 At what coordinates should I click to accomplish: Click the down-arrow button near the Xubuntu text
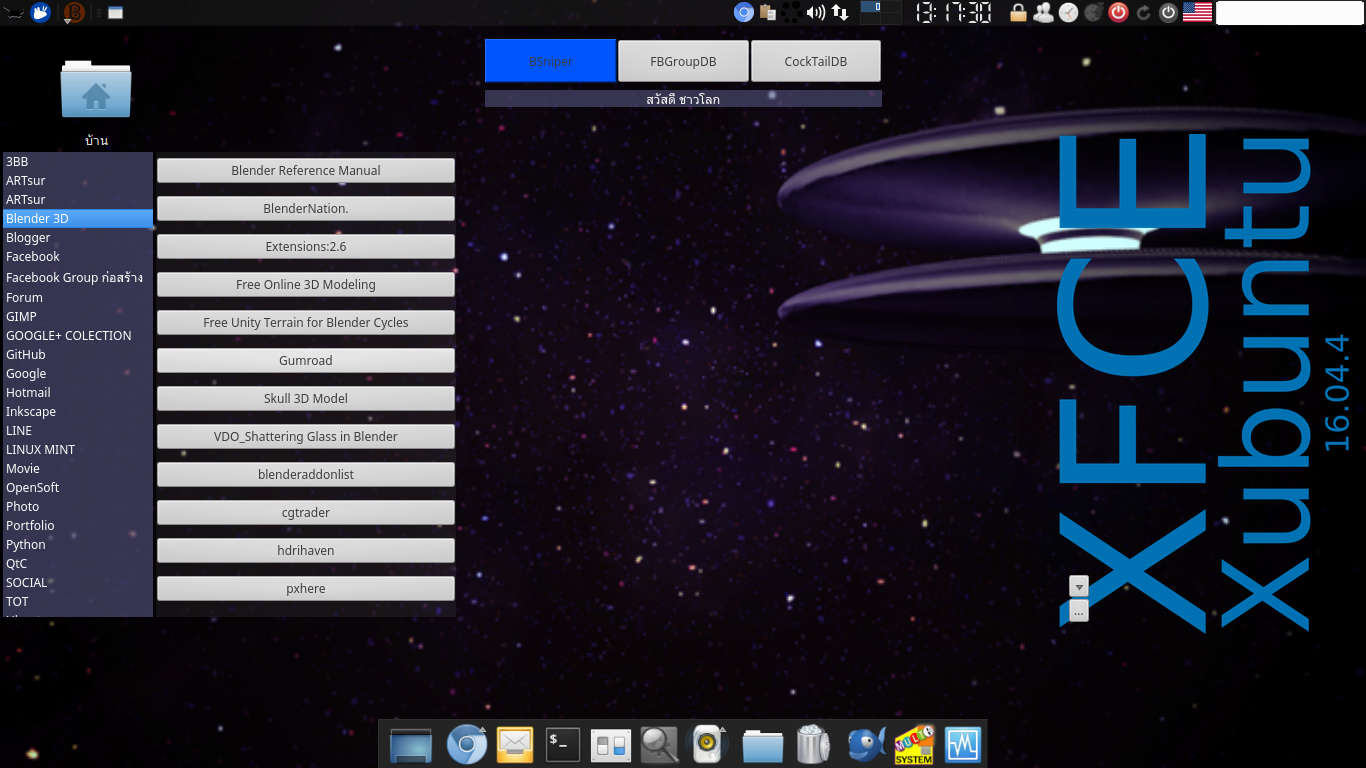click(1079, 587)
